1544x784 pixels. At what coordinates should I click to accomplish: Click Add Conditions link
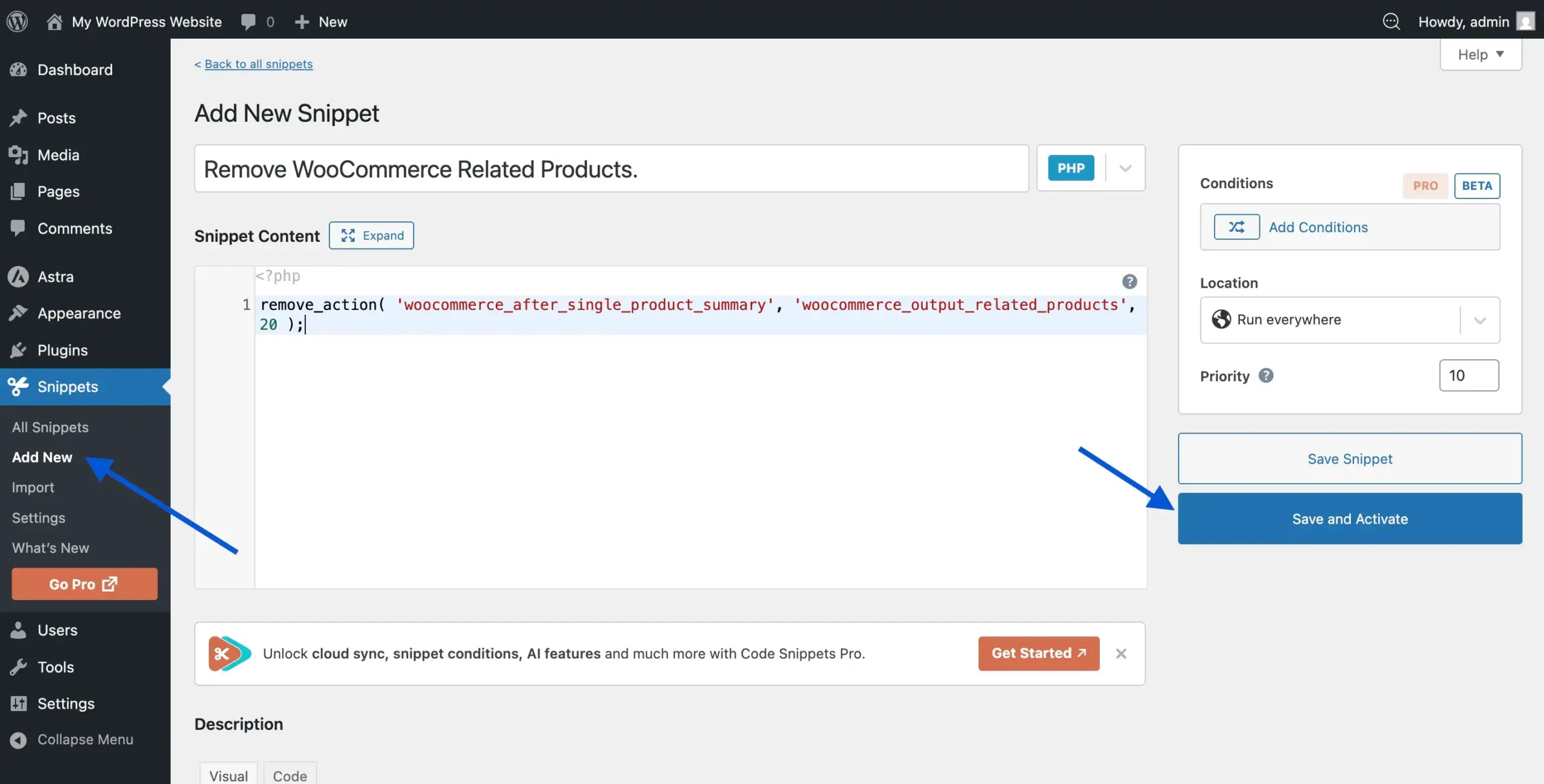point(1318,227)
